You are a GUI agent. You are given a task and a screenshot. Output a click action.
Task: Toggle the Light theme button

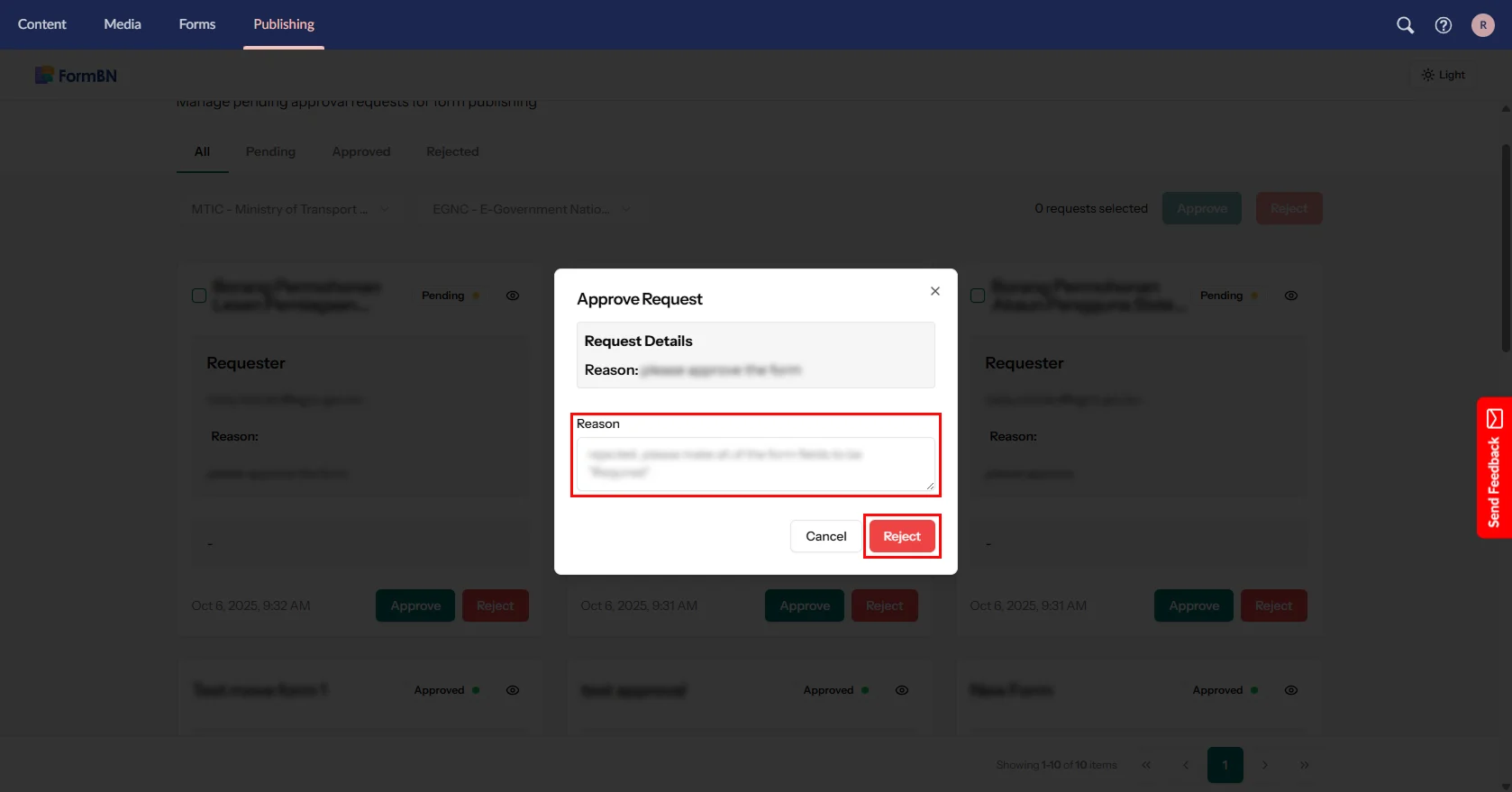tap(1444, 75)
